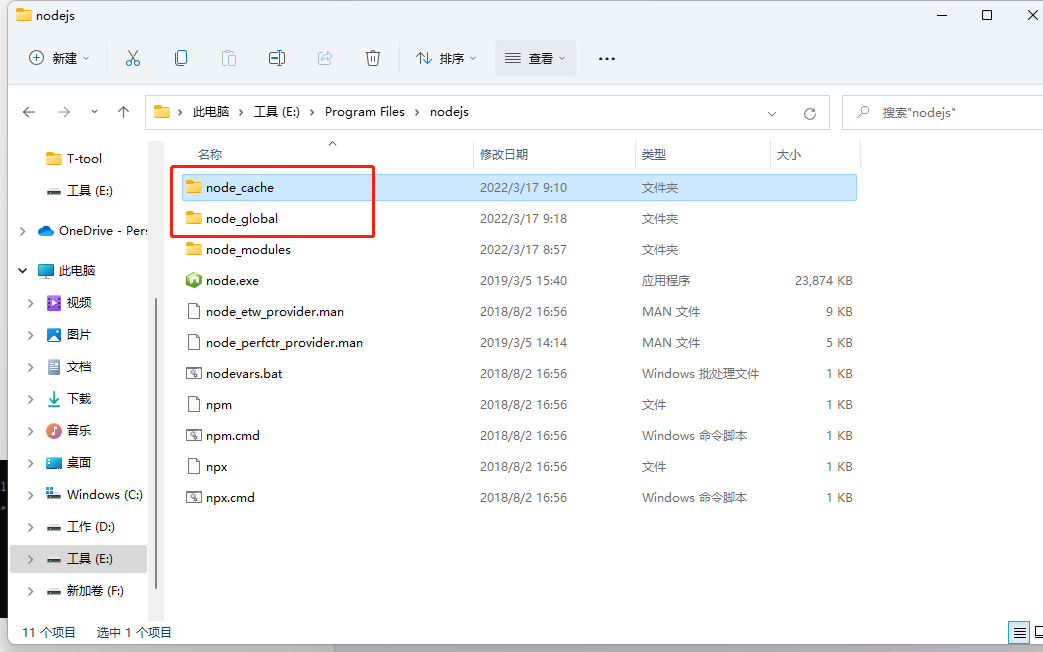1043x652 pixels.
Task: Sort by the 类型 Type column header
Action: (x=654, y=154)
